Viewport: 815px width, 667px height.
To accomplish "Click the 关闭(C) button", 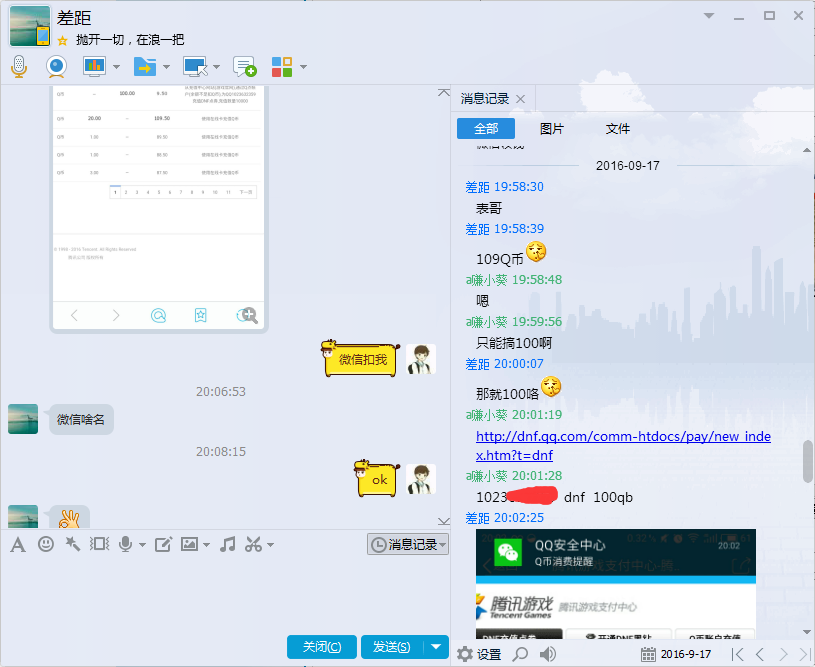I will 321,647.
